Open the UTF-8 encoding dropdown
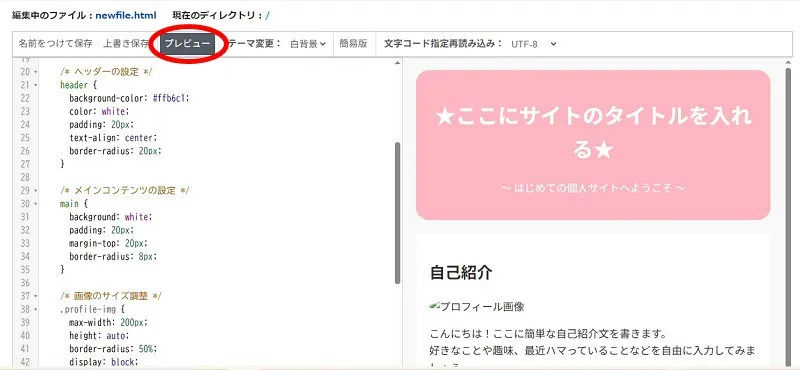Viewport: 800px width, 370px height. [533, 44]
